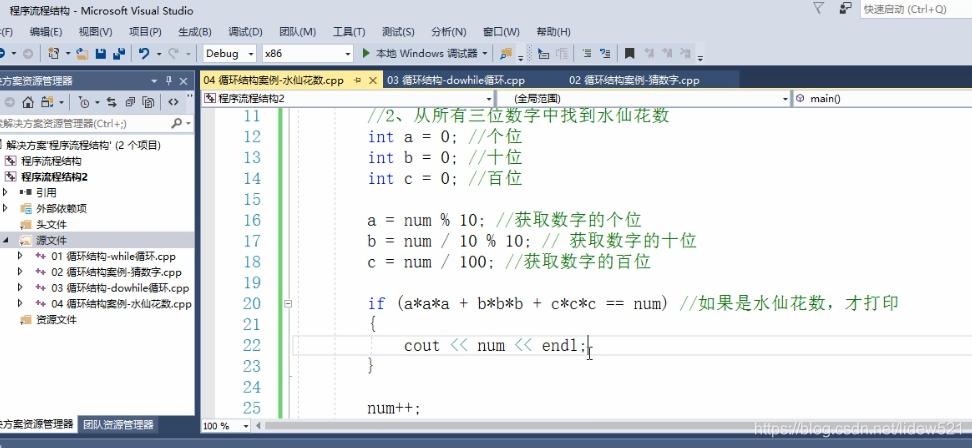Collapse the if block at line 20

click(288, 304)
